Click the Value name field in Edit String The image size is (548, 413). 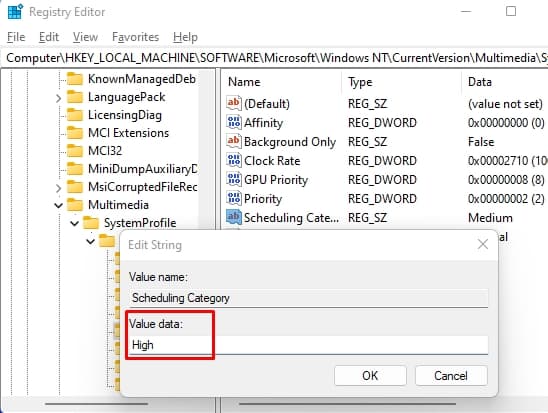click(308, 298)
